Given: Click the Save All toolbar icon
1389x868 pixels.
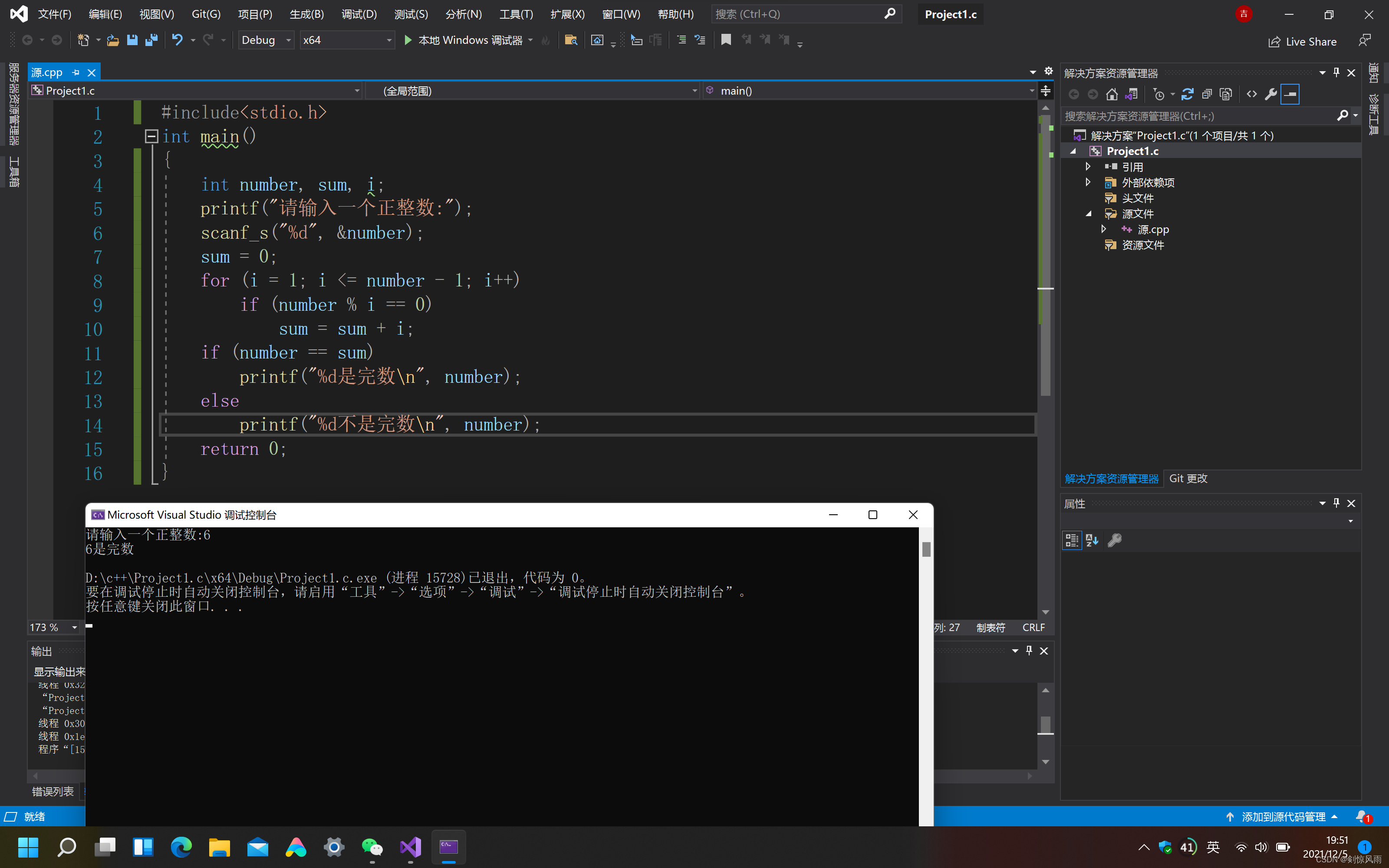Looking at the screenshot, I should coord(151,40).
